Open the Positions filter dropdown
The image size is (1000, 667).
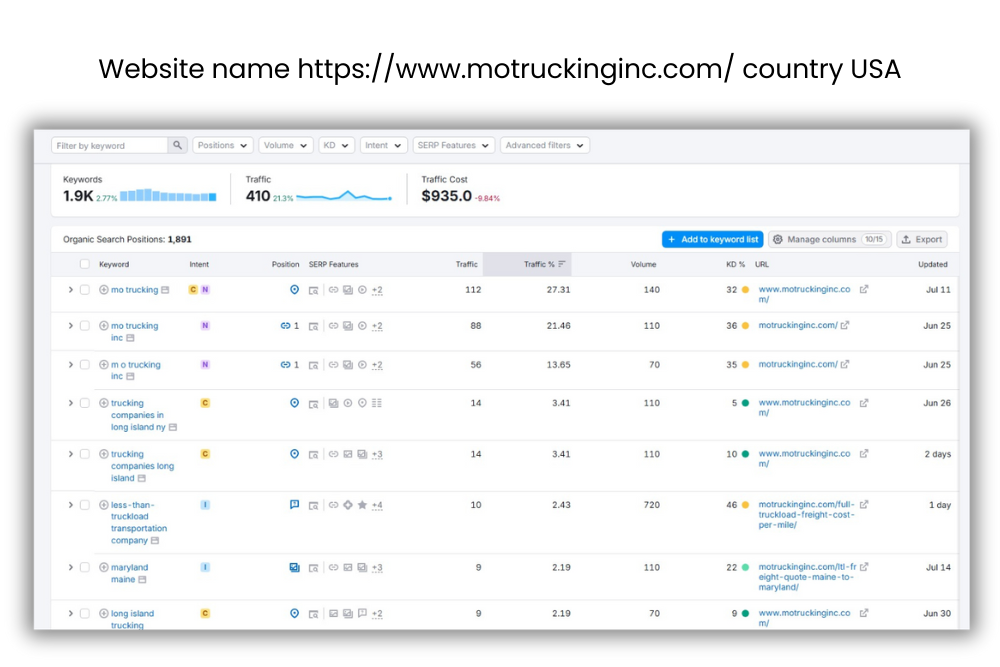pos(222,145)
